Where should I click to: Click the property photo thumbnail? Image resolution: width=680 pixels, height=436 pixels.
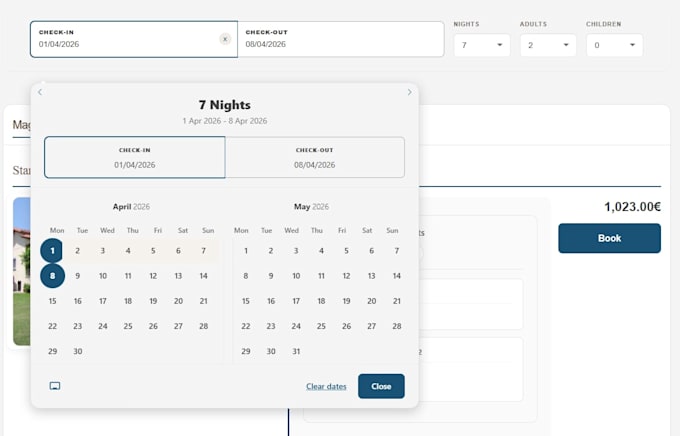point(22,272)
